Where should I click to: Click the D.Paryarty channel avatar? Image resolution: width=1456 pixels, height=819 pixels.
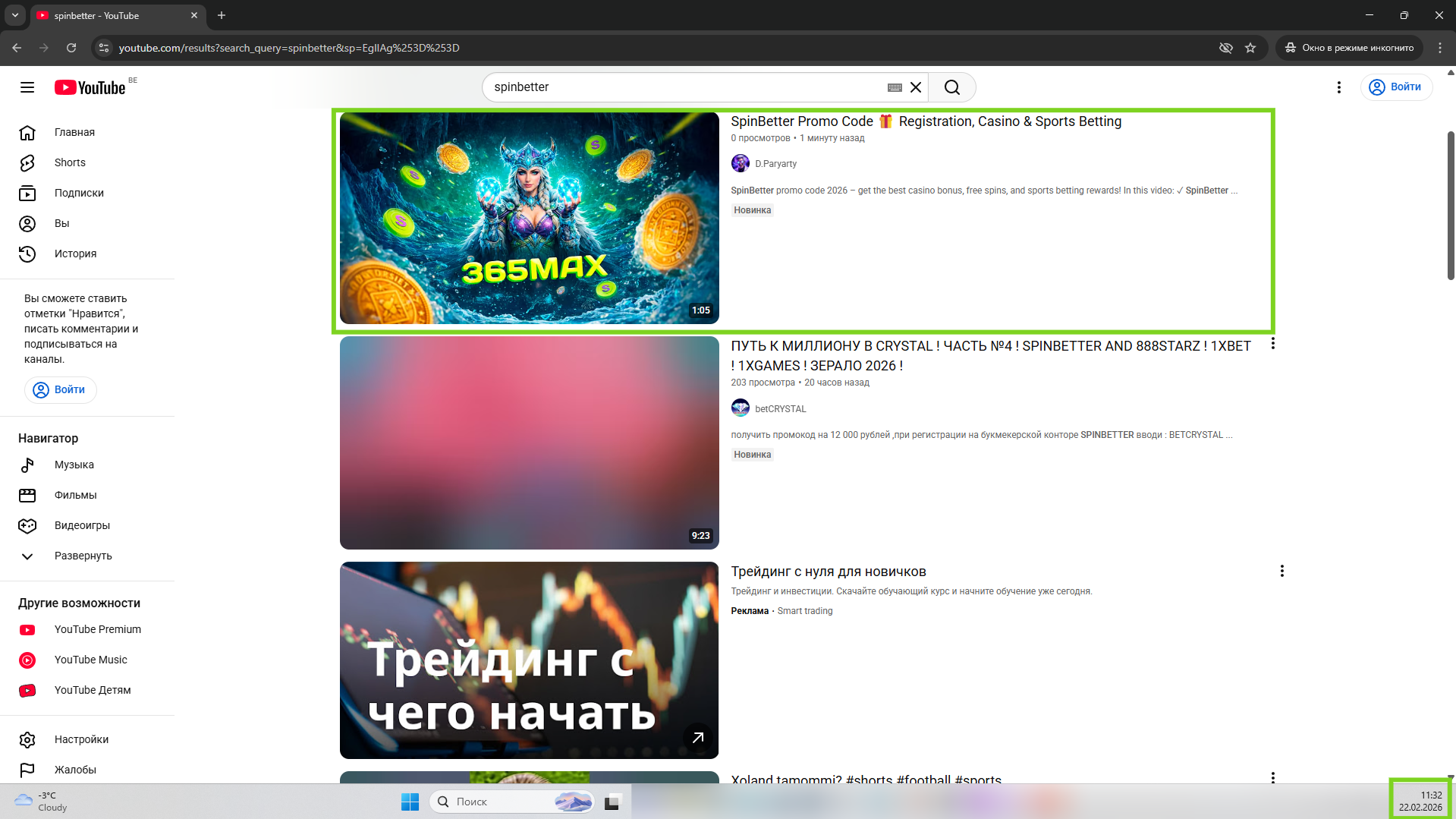click(x=740, y=164)
